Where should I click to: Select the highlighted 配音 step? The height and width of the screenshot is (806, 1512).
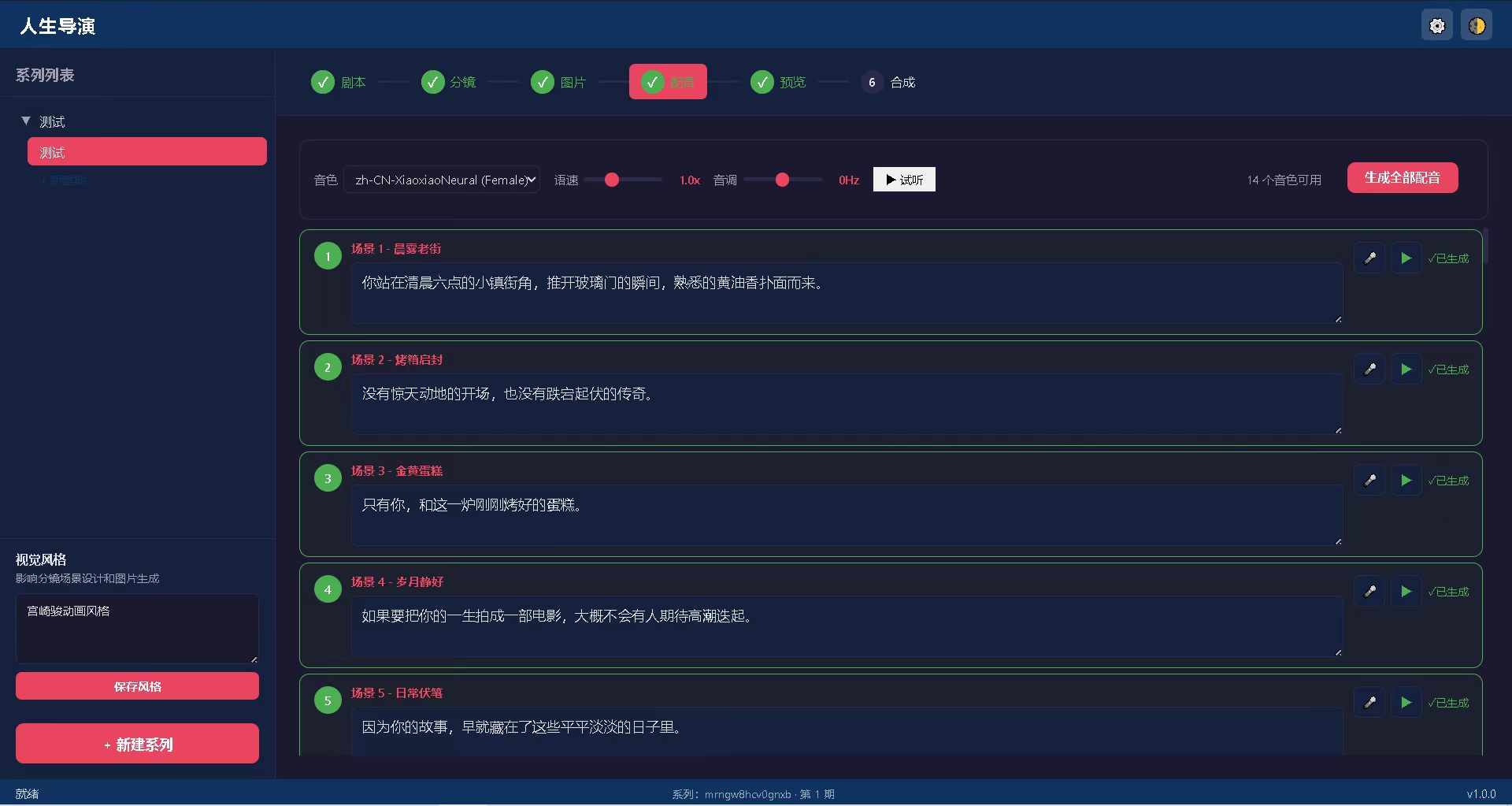(668, 82)
